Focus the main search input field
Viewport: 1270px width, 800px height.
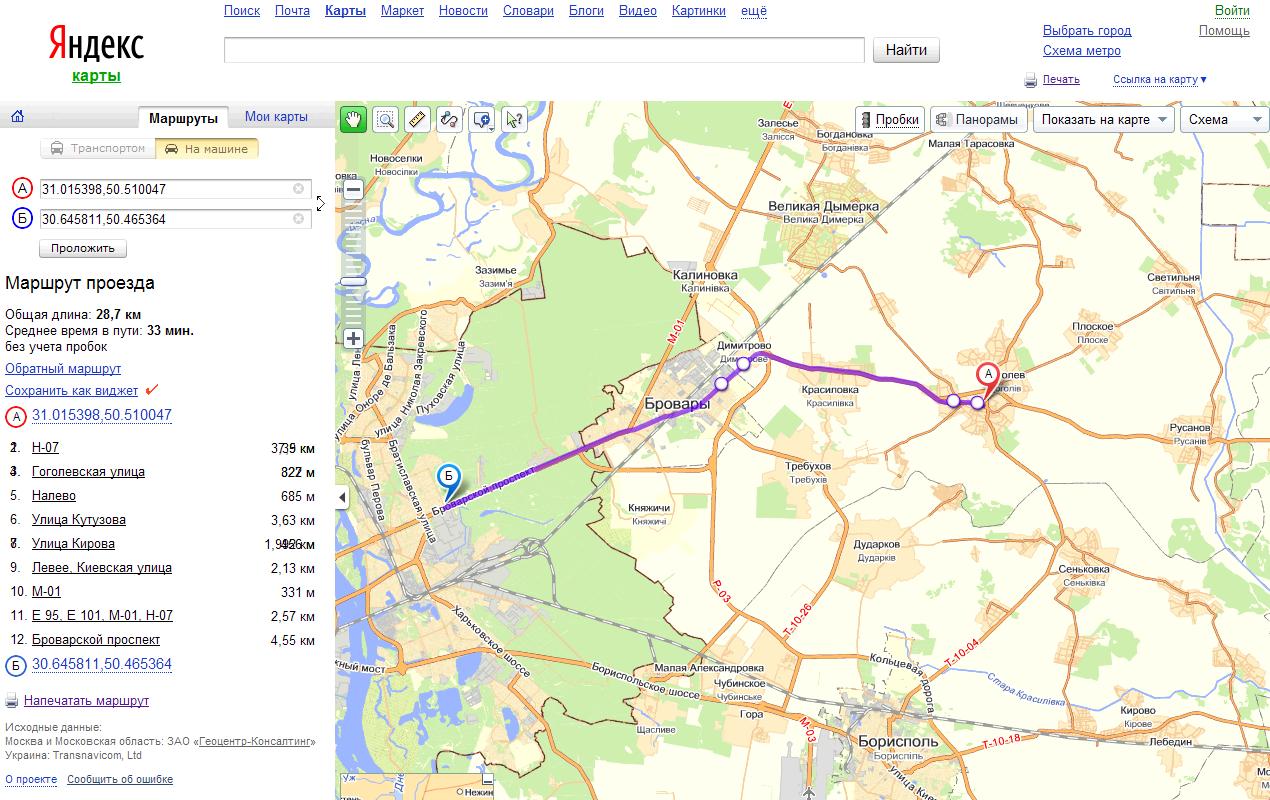pyautogui.click(x=544, y=50)
